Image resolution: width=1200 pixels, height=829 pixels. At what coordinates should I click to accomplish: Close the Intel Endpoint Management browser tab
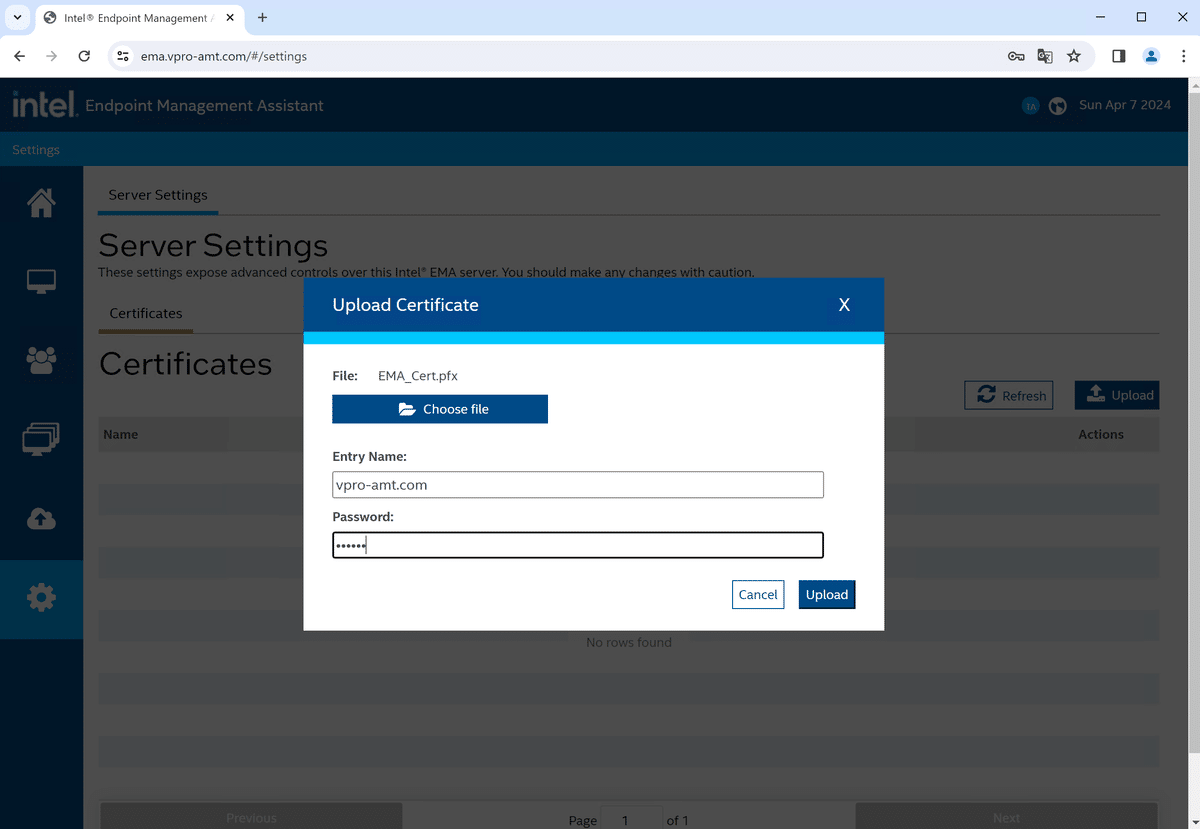230,18
